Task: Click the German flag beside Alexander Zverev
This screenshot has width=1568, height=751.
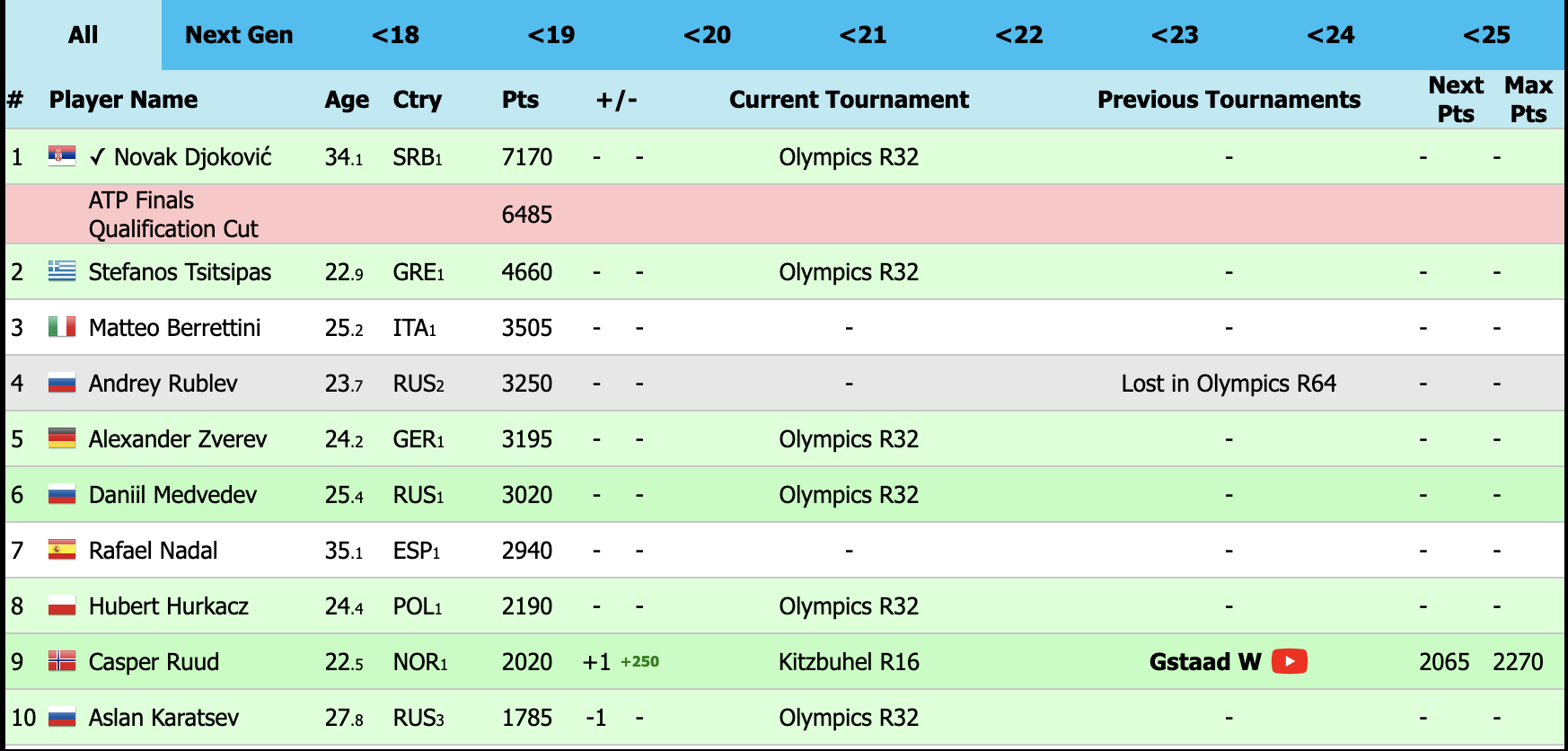Action: point(62,437)
